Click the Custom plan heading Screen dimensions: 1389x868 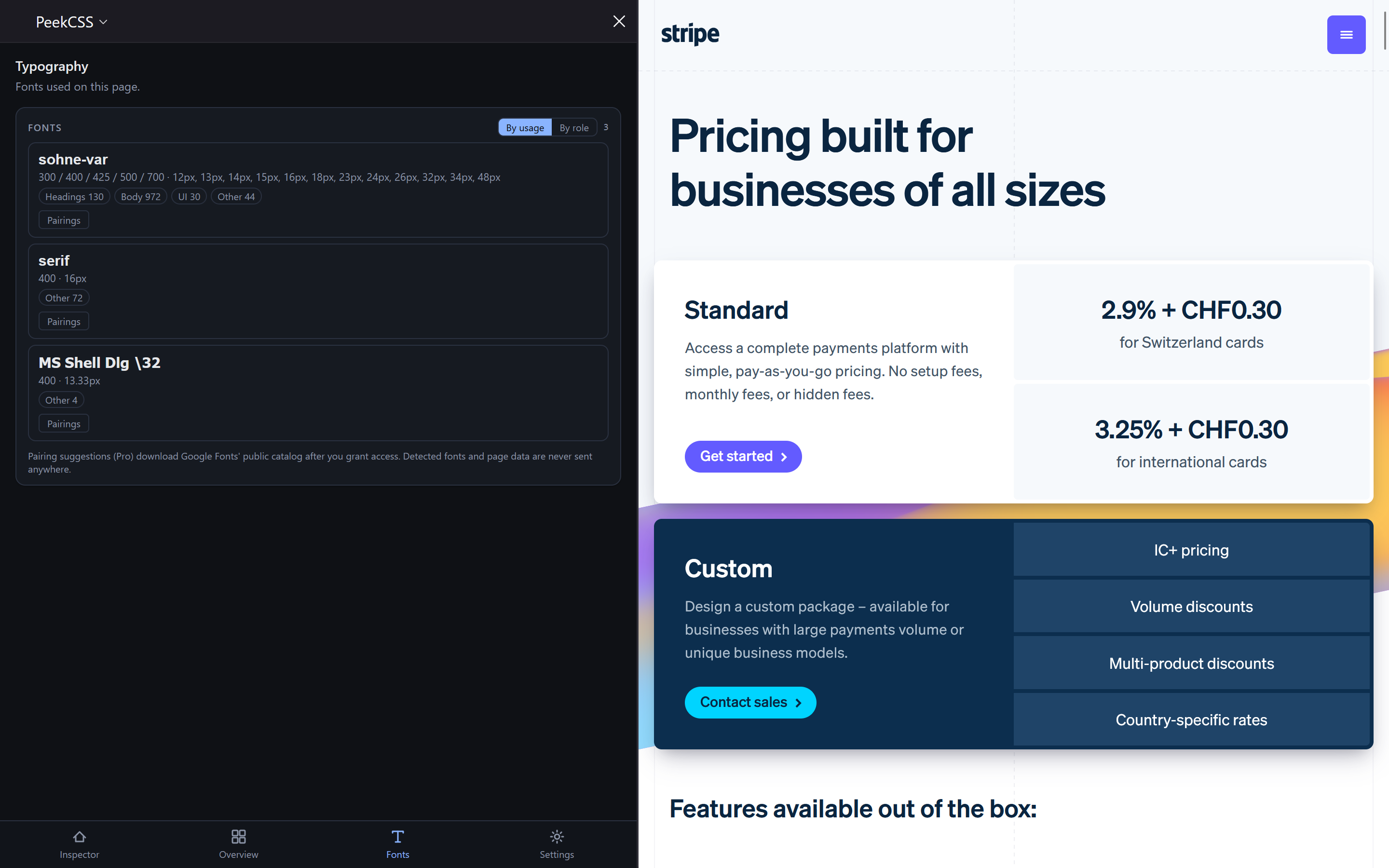(x=728, y=569)
